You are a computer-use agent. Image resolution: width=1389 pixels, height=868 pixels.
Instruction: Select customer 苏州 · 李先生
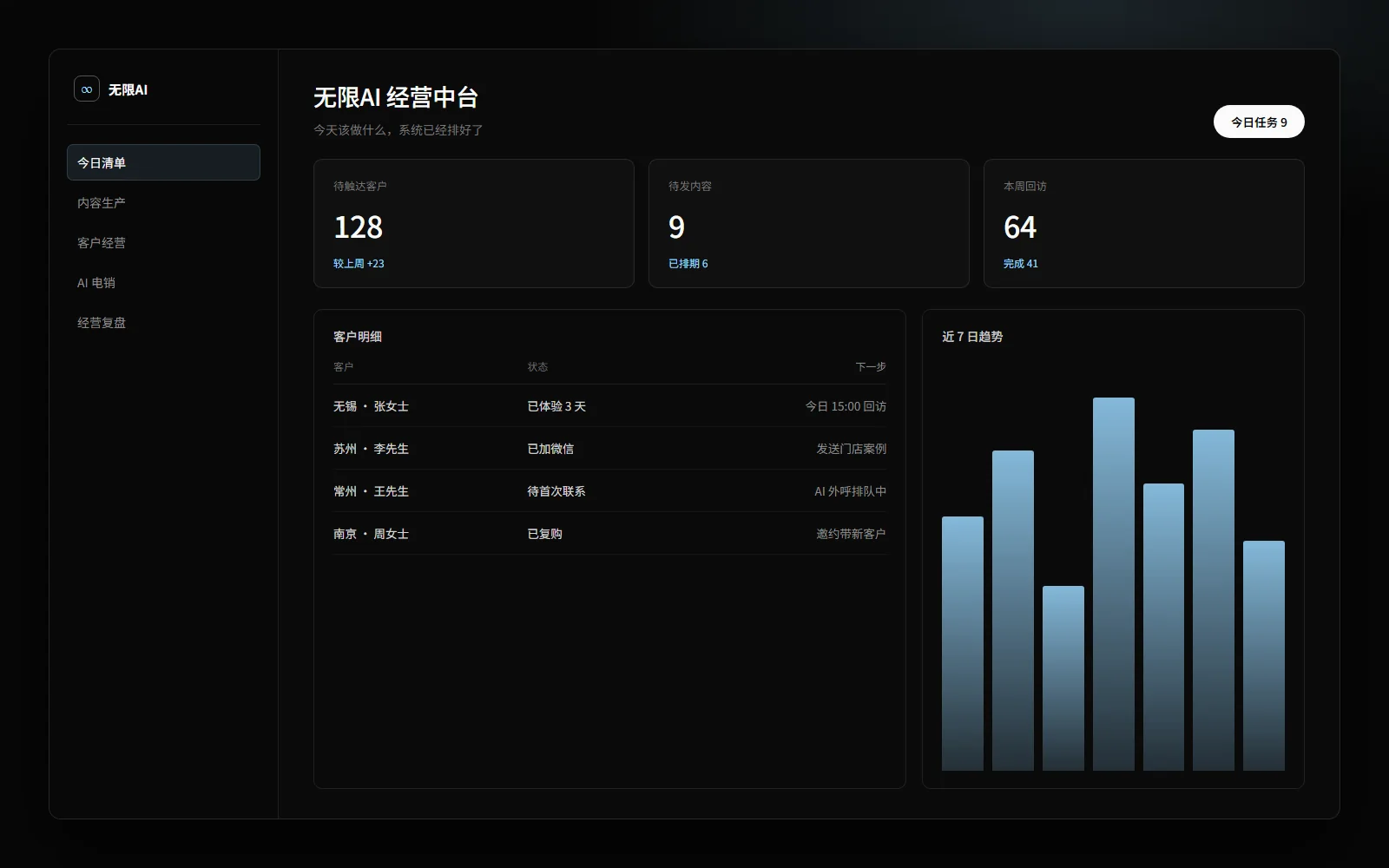click(371, 449)
